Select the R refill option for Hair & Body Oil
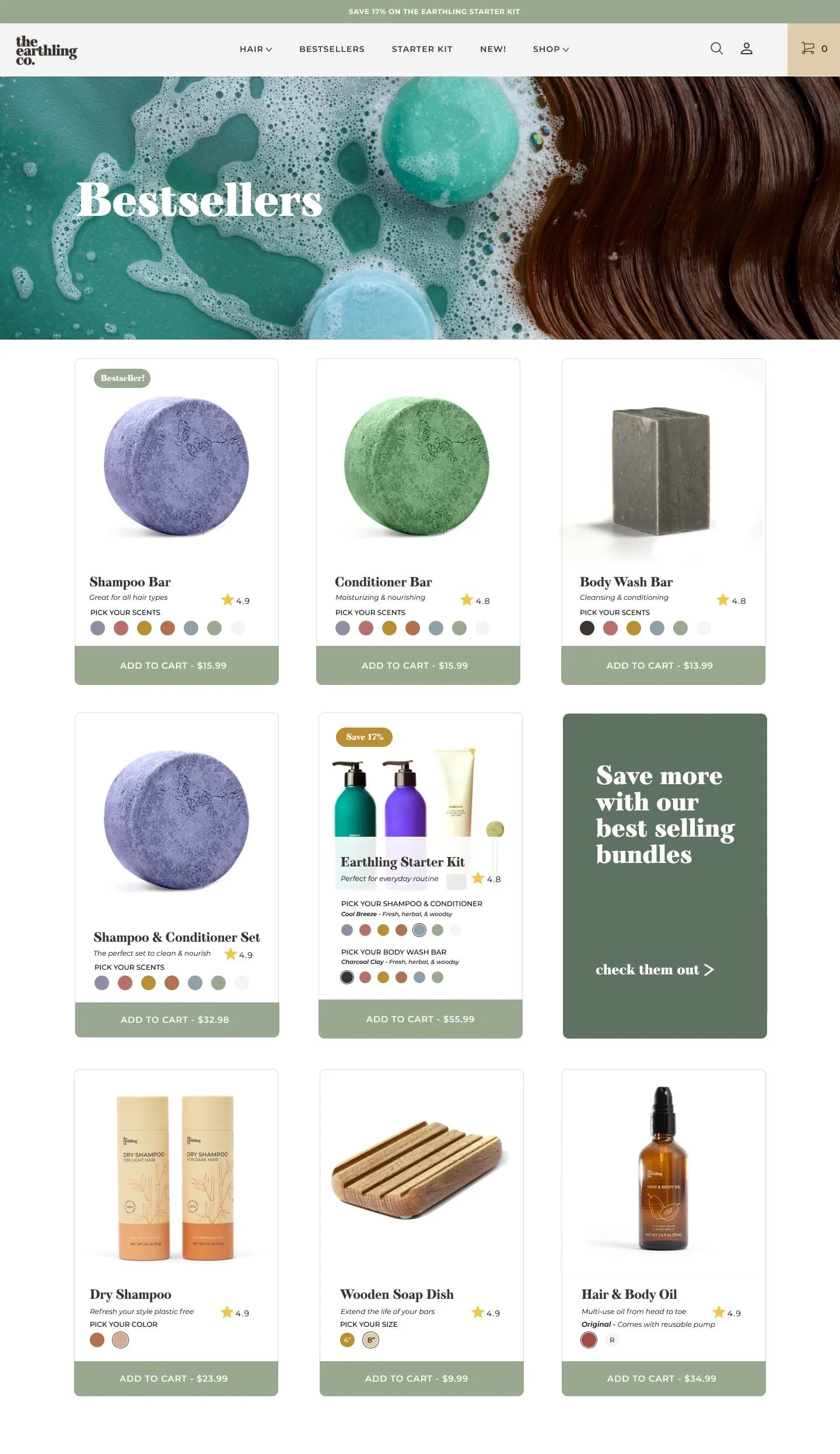This screenshot has width=840, height=1454. pos(612,1340)
